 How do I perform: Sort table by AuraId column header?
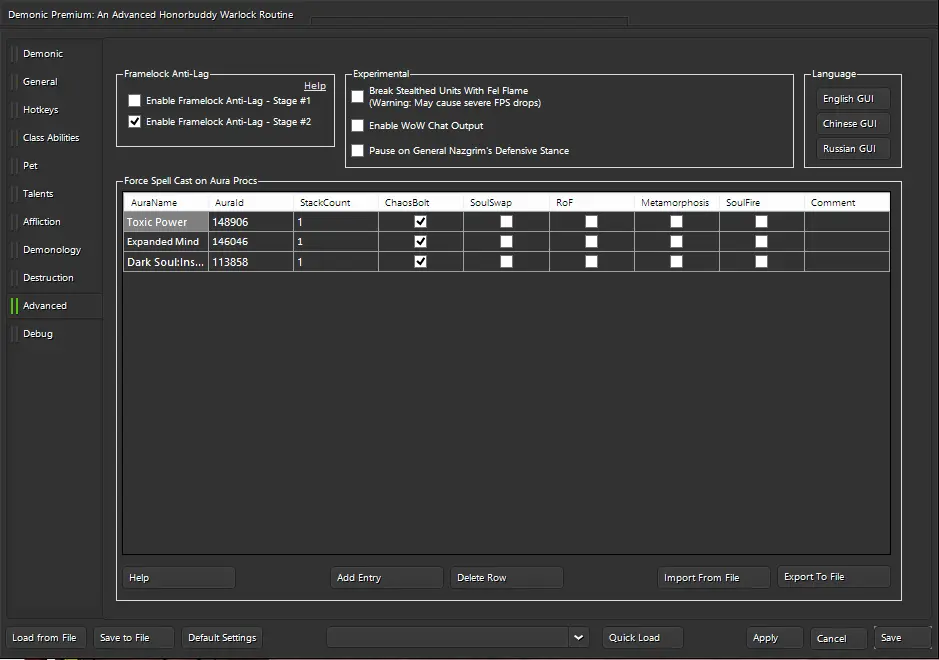click(251, 202)
